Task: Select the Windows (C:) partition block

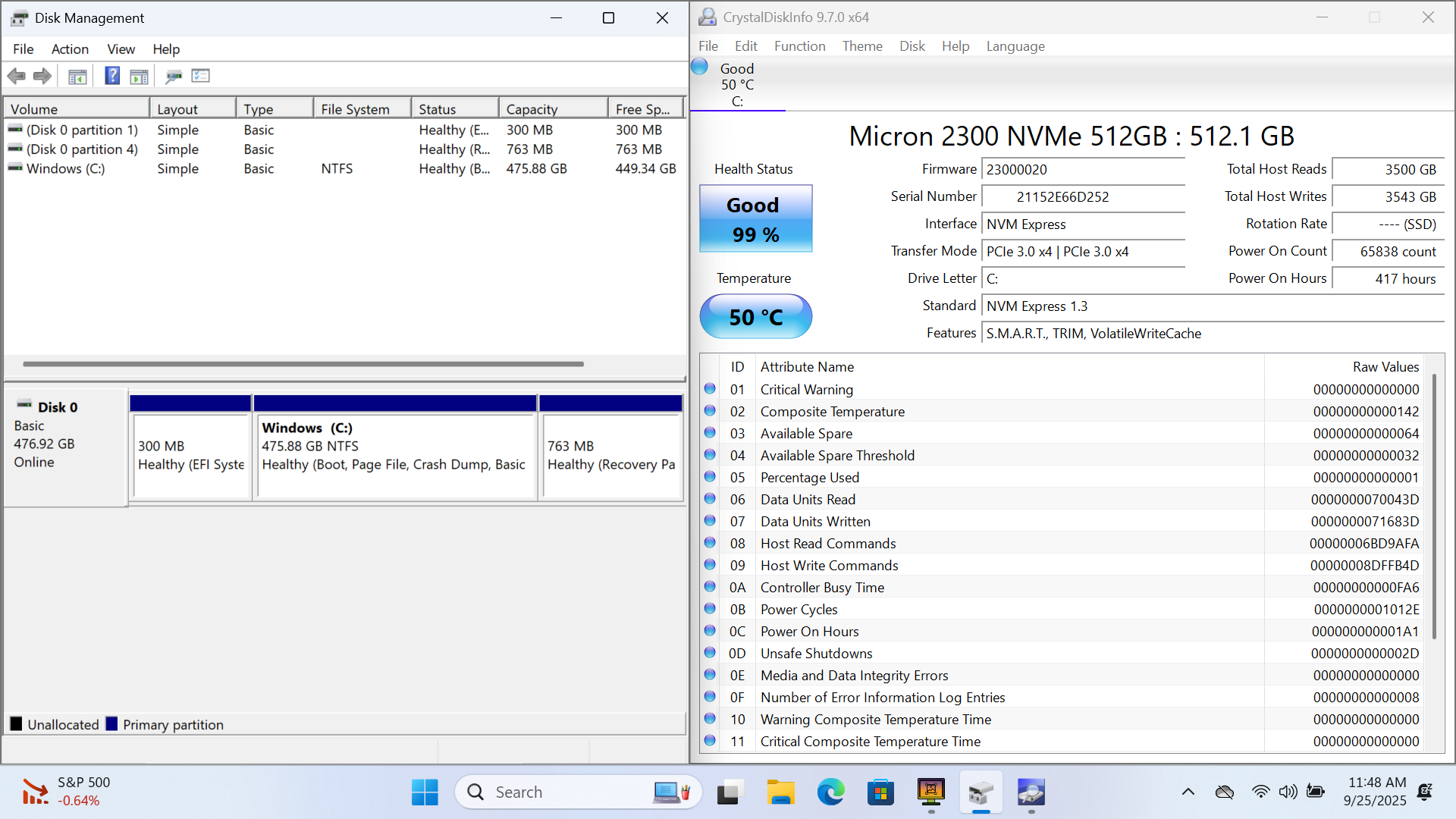Action: (394, 455)
